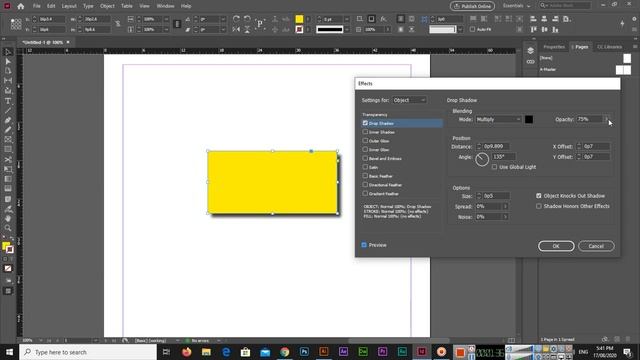The height and width of the screenshot is (360, 640).
Task: Select the Pen tool
Action: pos(8,120)
